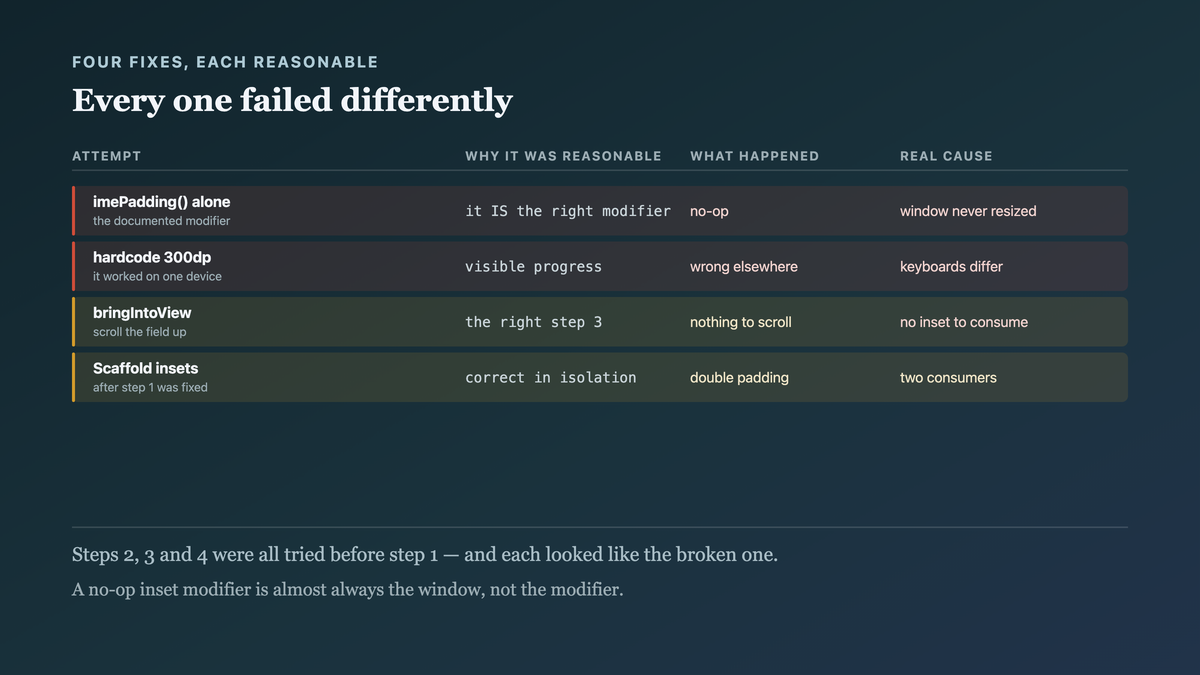Click the REAL CAUSE column header

pyautogui.click(x=946, y=156)
